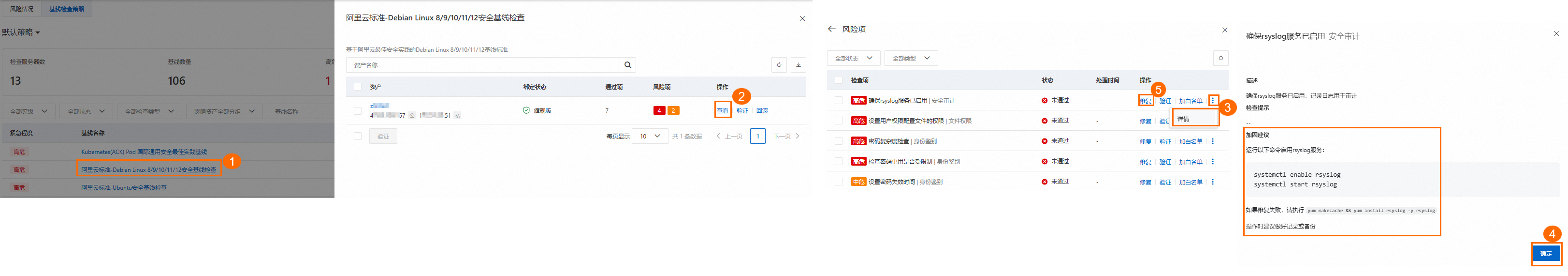Click red high-risk count badge 4
Screen dimensions: 1568x276
pyautogui.click(x=659, y=110)
